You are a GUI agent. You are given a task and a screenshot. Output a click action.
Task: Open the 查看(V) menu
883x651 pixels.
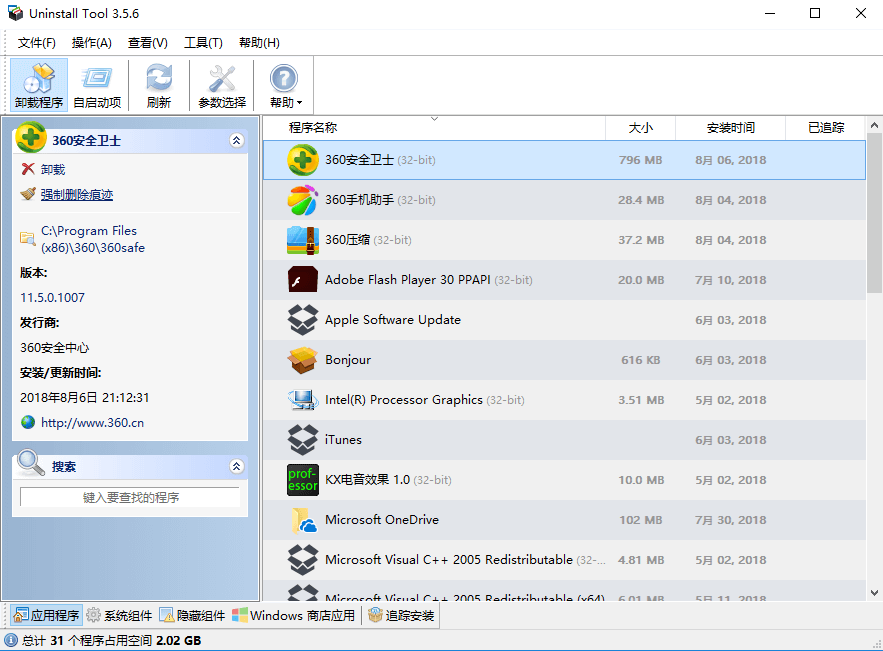[148, 43]
